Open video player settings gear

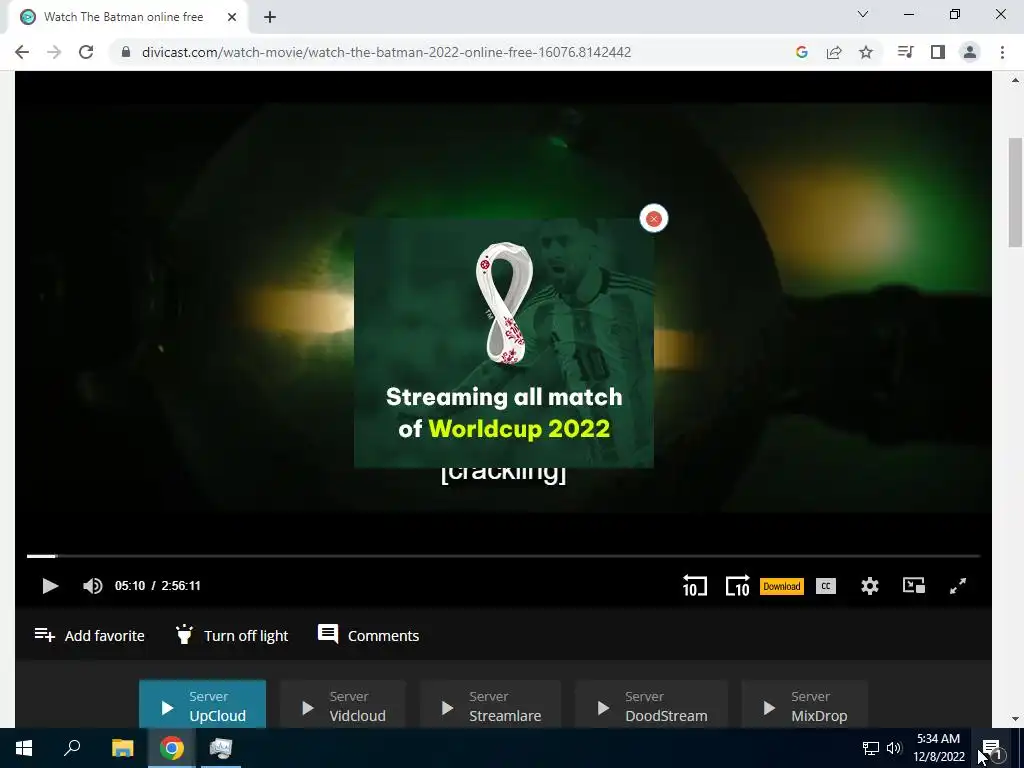pyautogui.click(x=869, y=586)
